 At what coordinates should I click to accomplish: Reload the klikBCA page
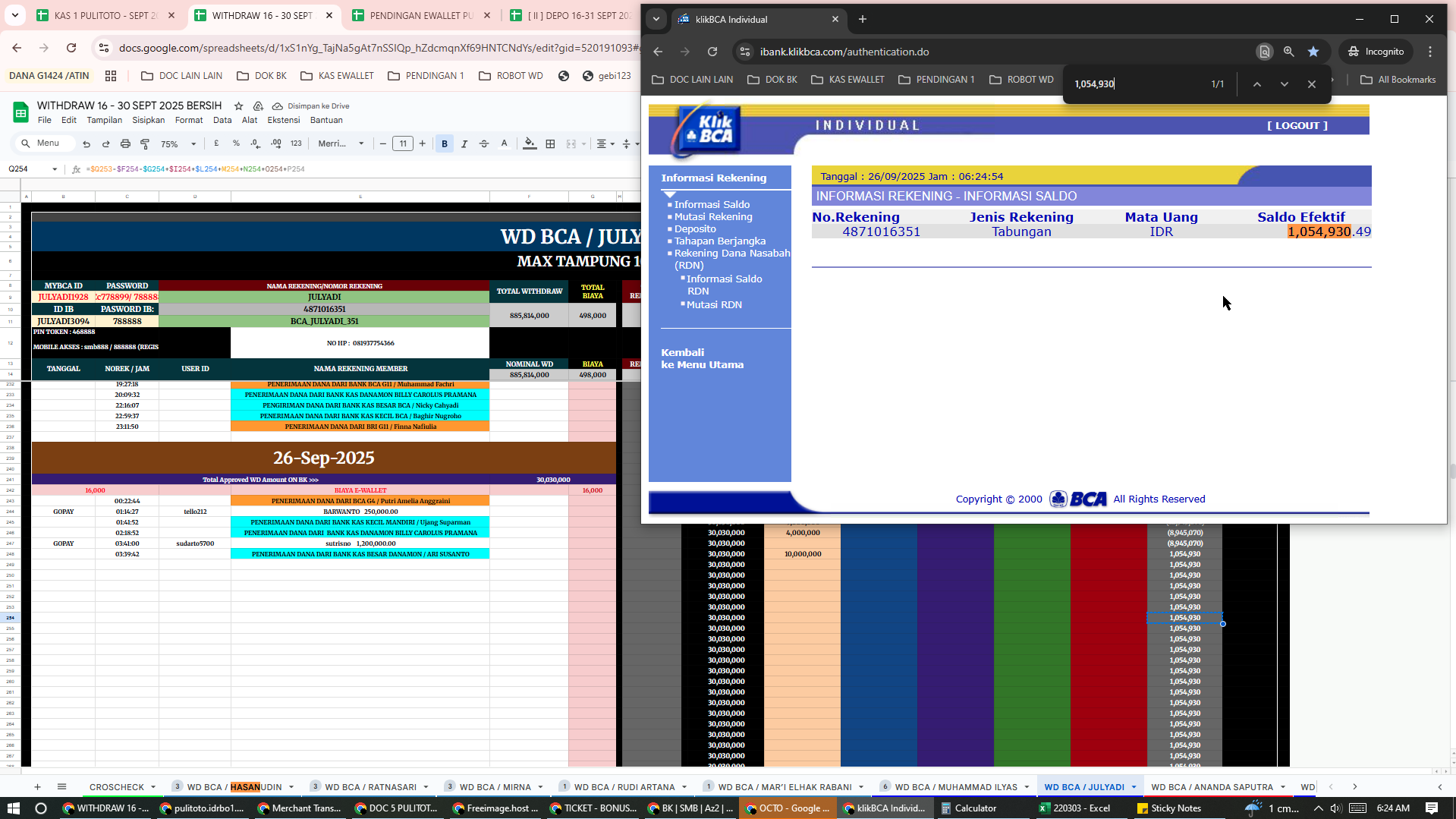pyautogui.click(x=712, y=52)
